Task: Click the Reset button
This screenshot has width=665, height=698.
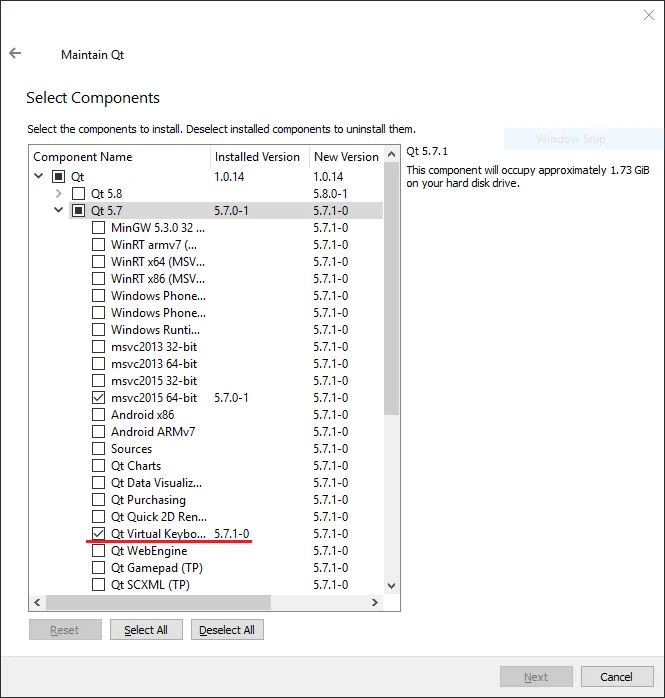Action: [65, 630]
